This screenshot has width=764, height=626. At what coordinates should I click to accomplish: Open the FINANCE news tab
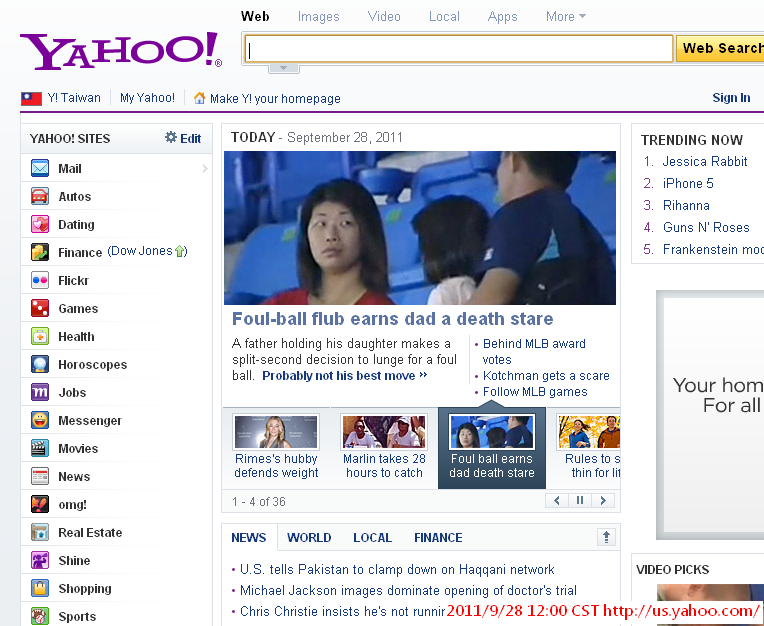point(438,537)
